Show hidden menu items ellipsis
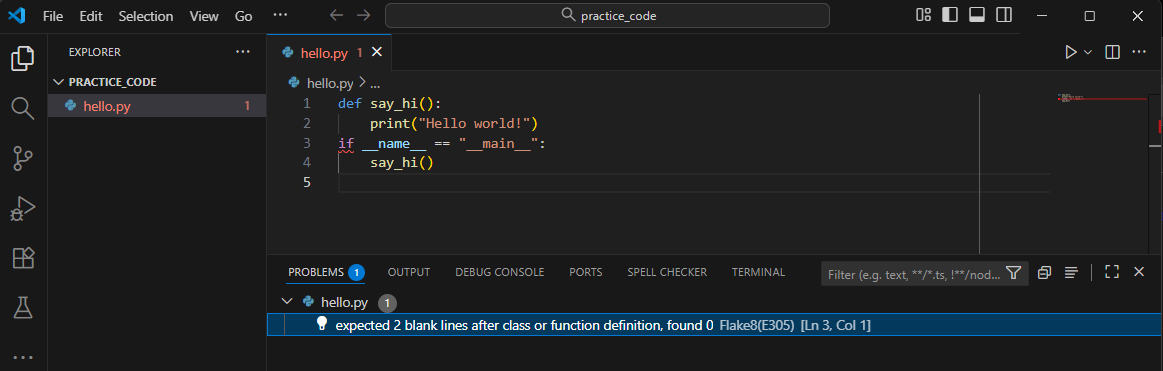The height and width of the screenshot is (371, 1163). coord(280,15)
